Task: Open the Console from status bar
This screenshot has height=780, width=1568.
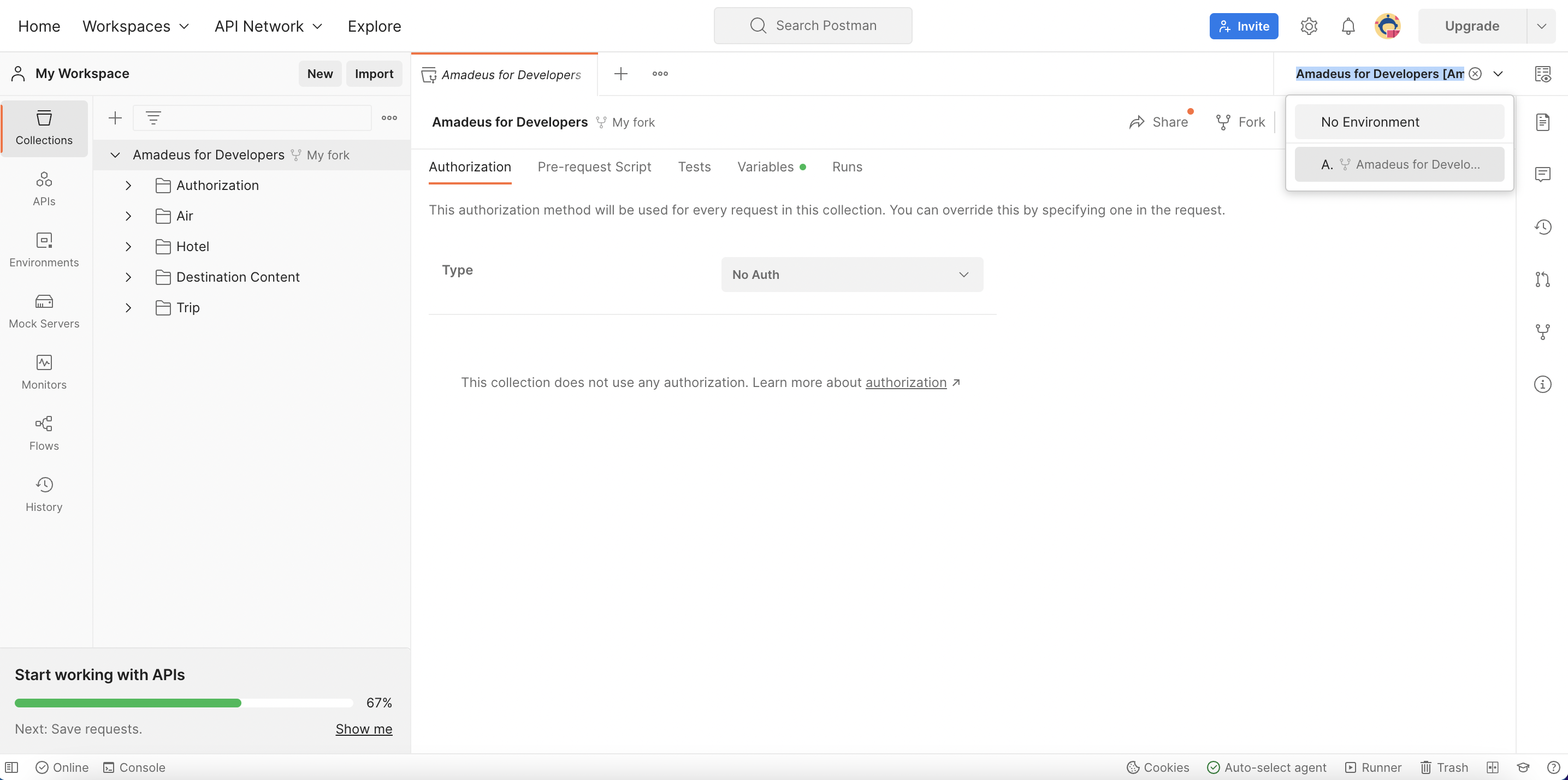Action: click(134, 768)
